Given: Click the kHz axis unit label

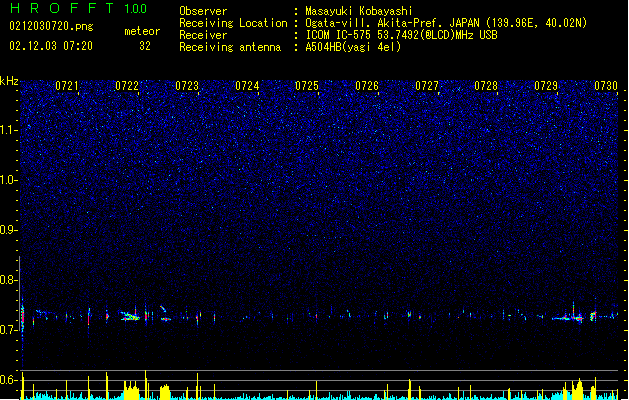Looking at the screenshot, I should (9, 81).
